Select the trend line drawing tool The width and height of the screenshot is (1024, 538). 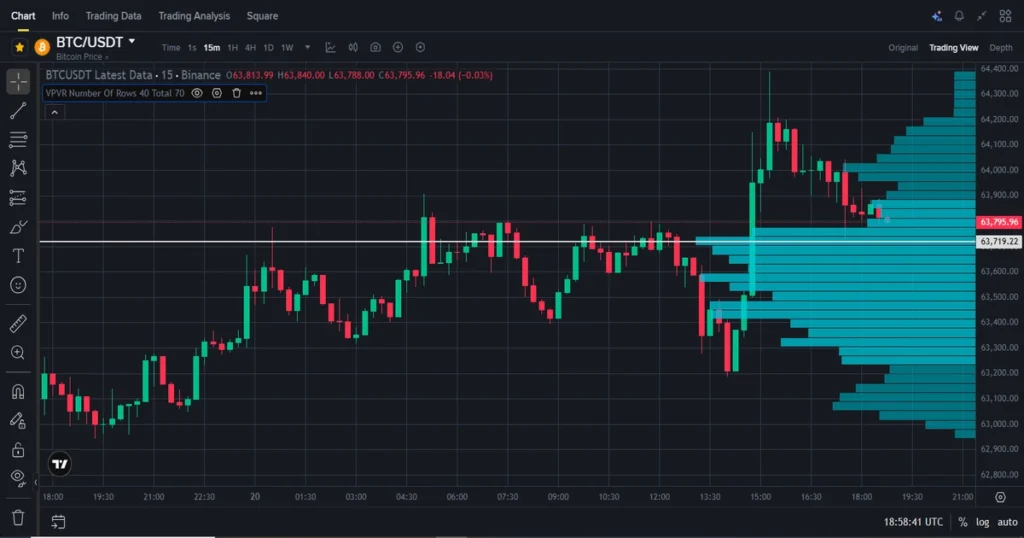point(18,111)
